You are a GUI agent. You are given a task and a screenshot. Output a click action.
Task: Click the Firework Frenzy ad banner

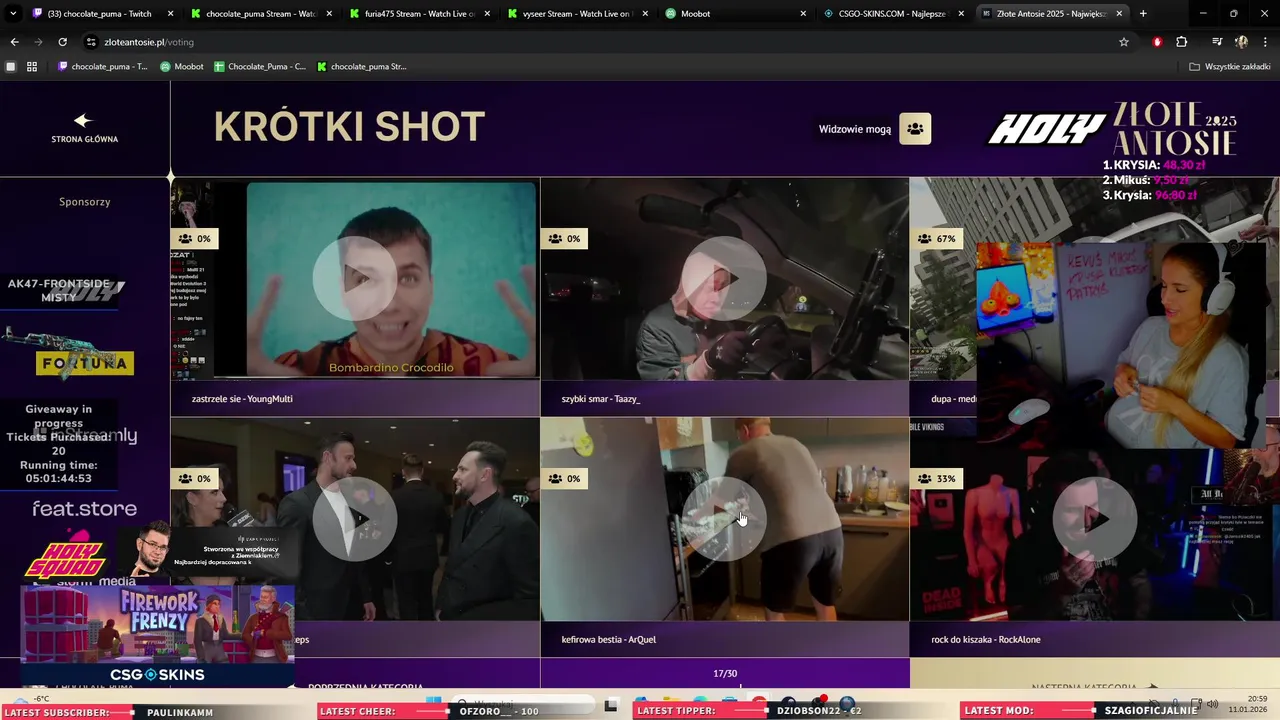(x=157, y=624)
